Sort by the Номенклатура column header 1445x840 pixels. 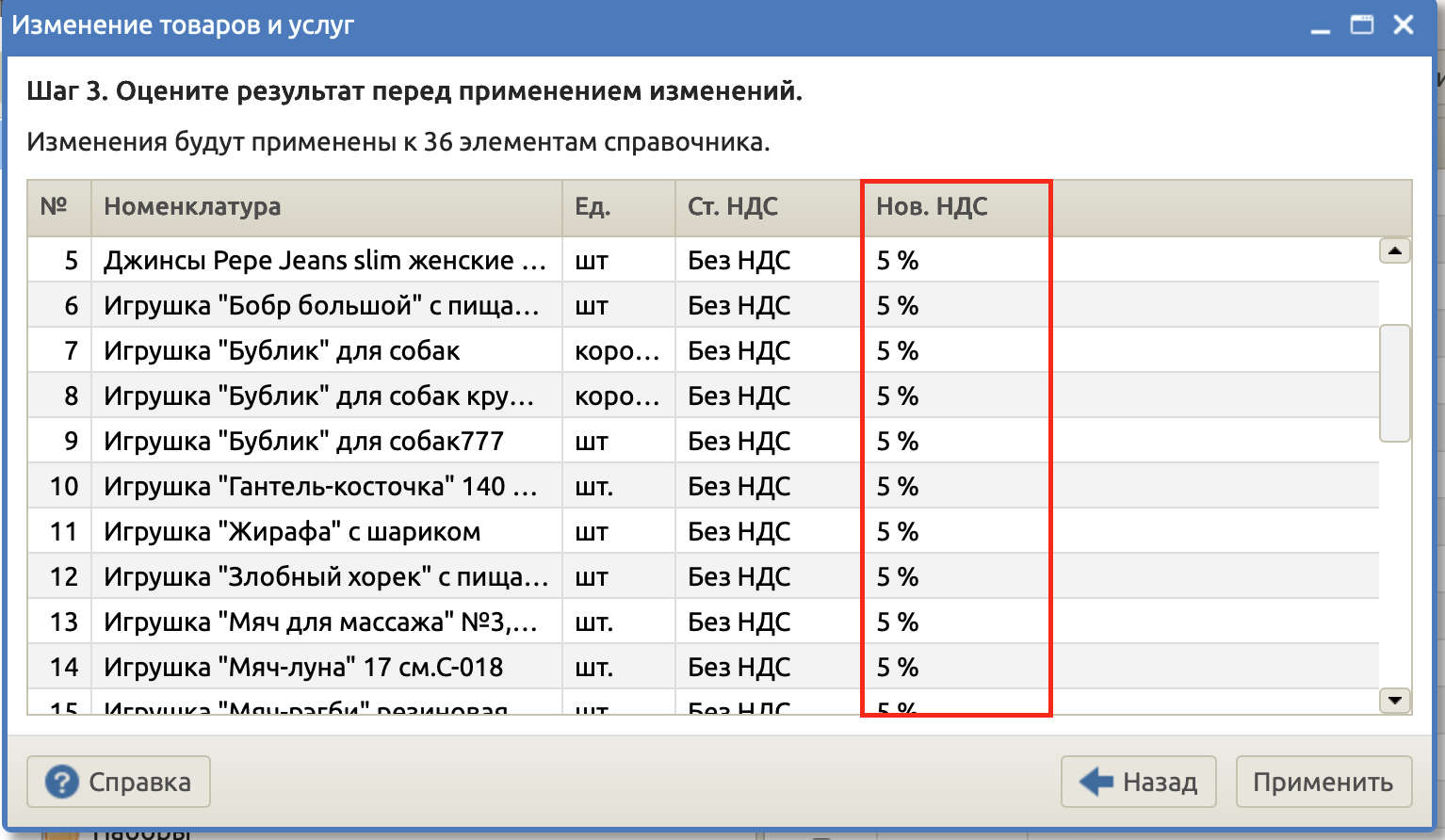[326, 207]
